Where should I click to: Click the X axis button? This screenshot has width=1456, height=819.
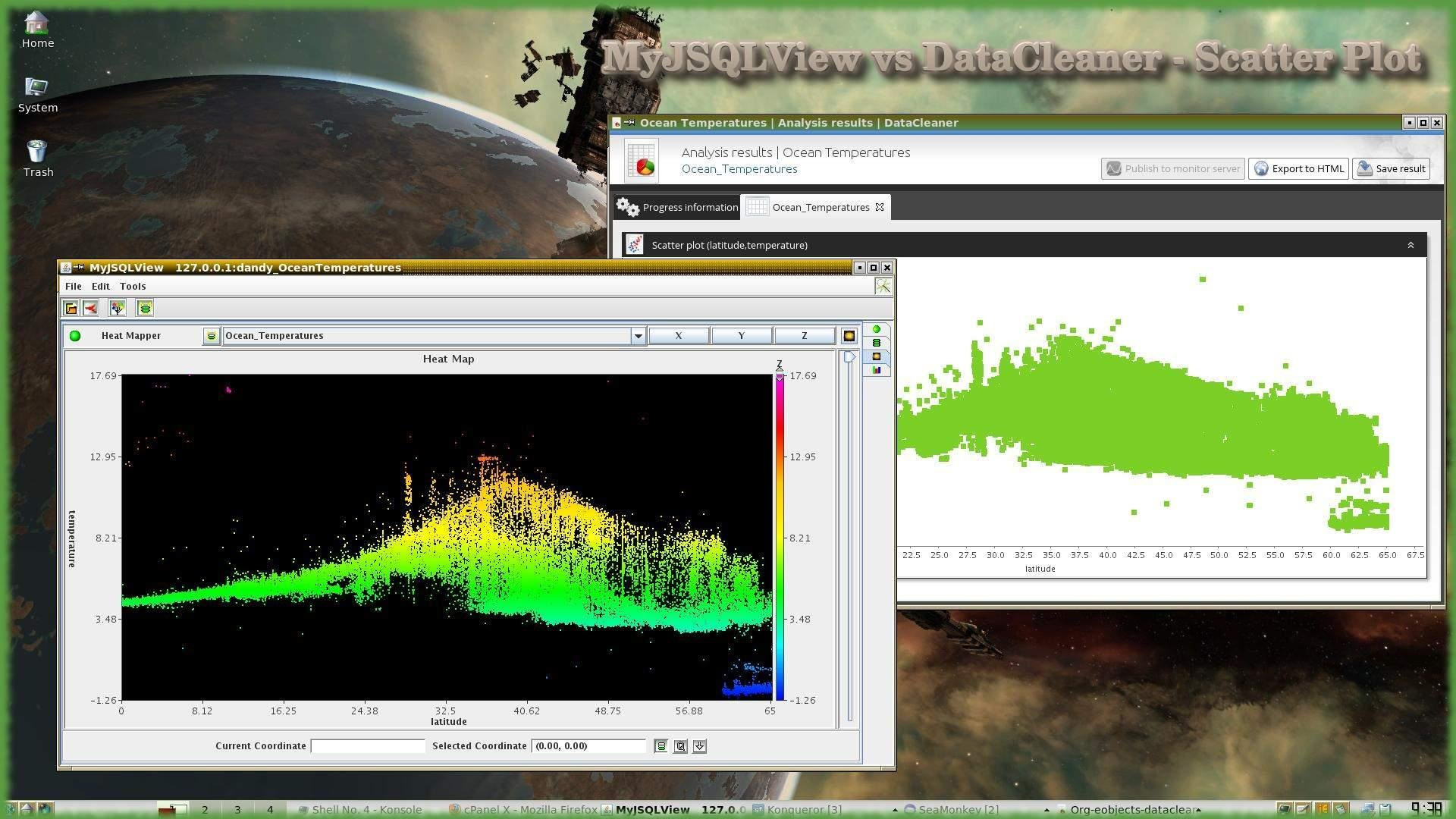click(x=679, y=336)
